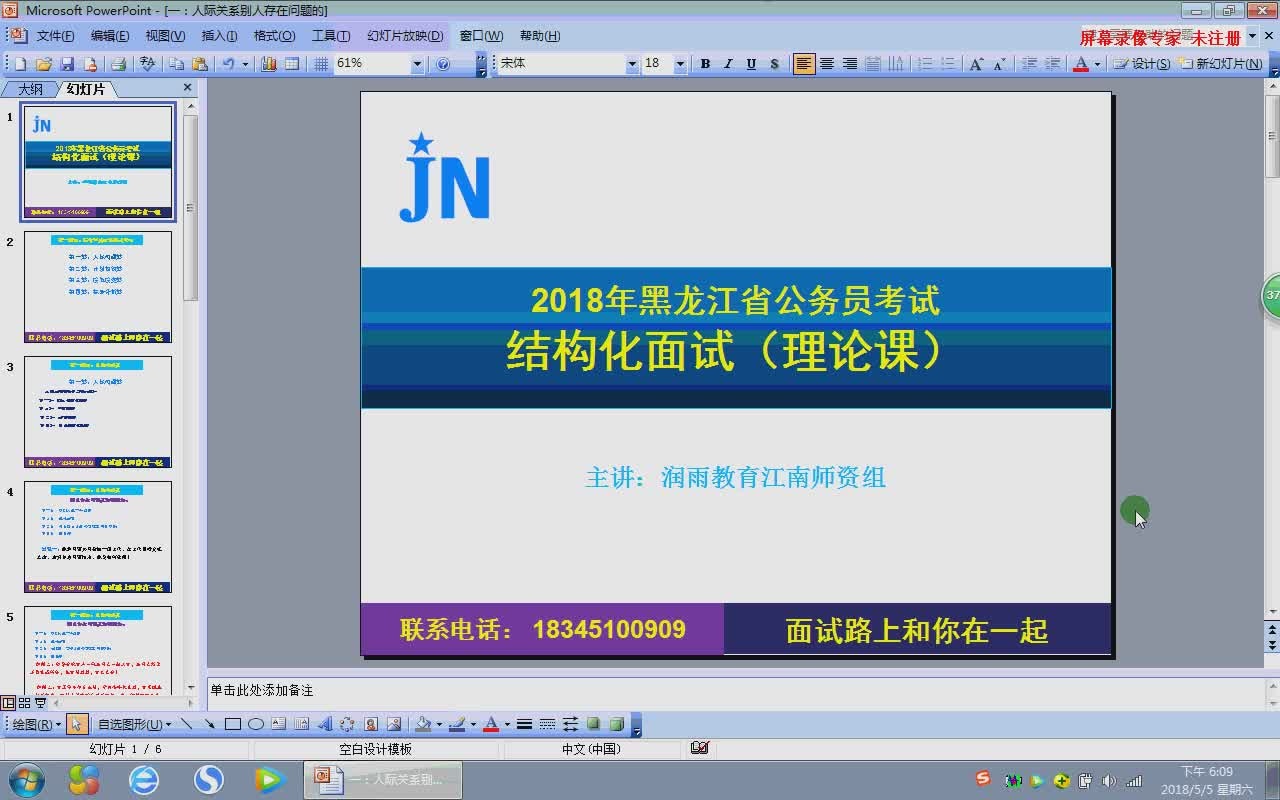Apply numbered list formatting
1280x800 pixels.
tap(925, 63)
